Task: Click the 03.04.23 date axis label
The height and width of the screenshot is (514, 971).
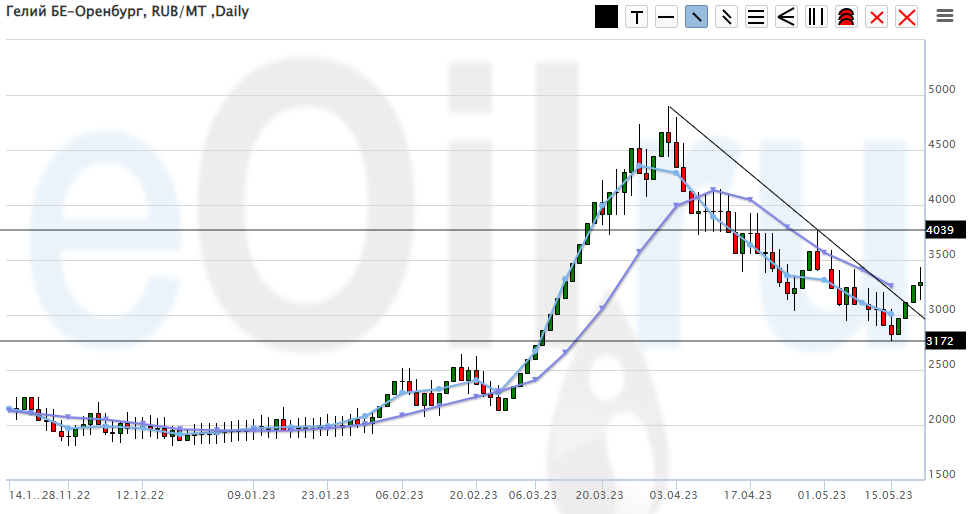Action: tap(673, 495)
